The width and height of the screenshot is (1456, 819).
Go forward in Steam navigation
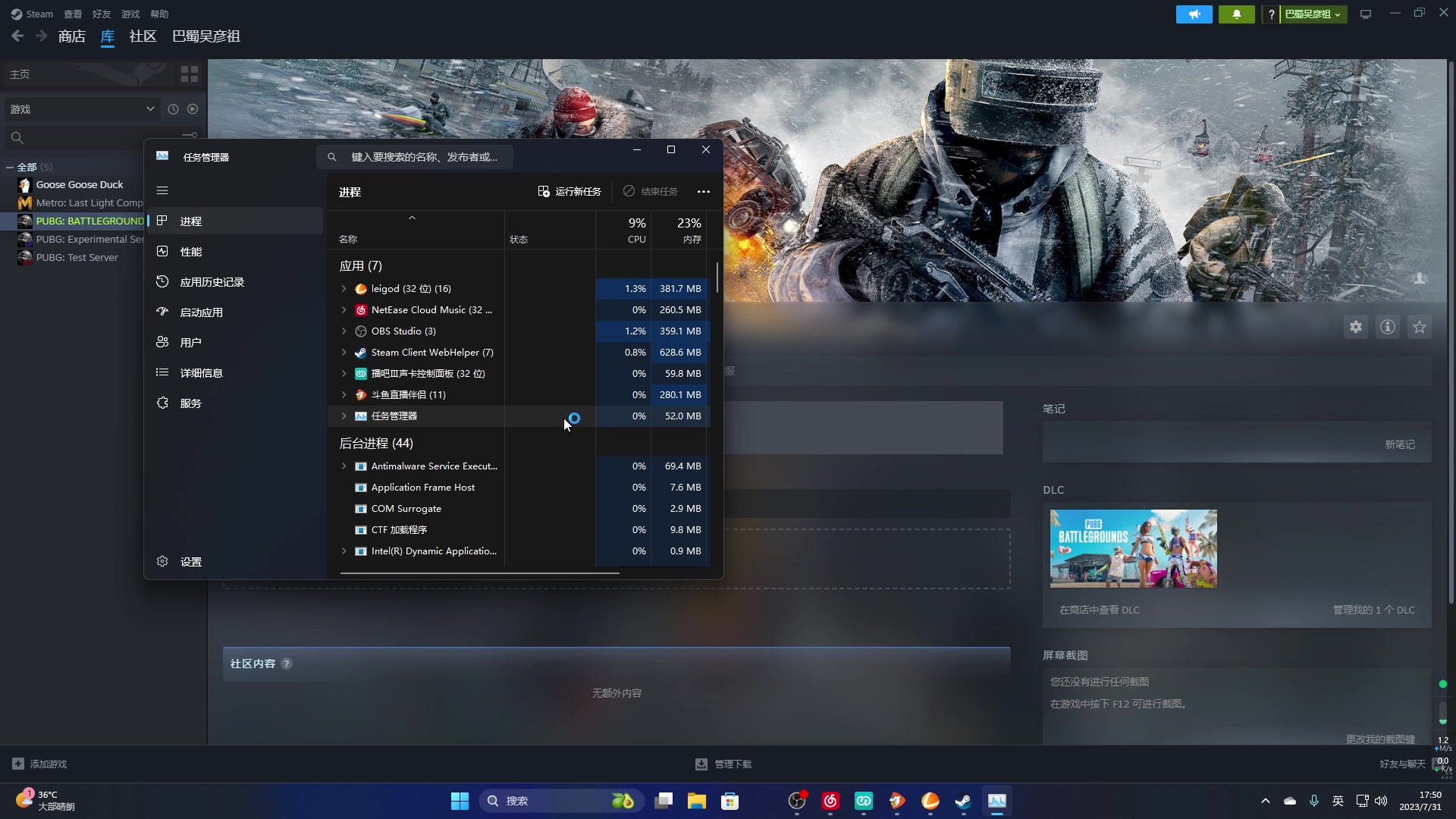(x=42, y=36)
